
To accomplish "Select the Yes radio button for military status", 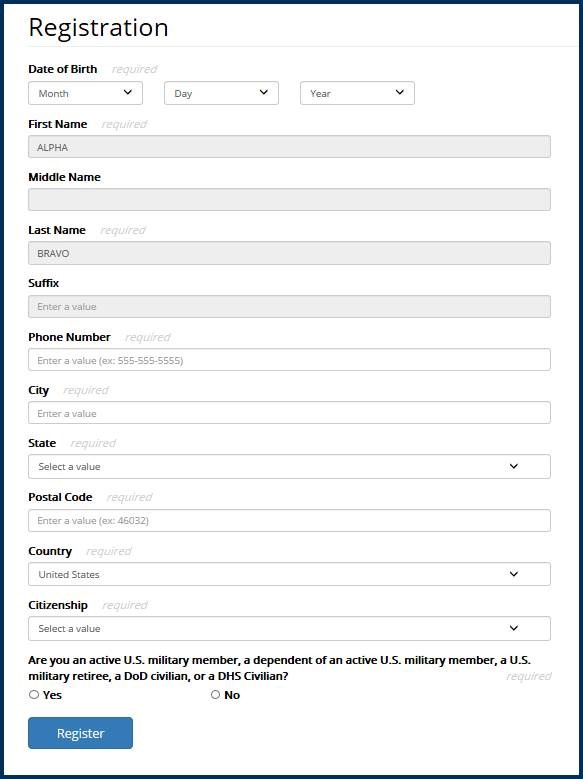I will coord(34,695).
